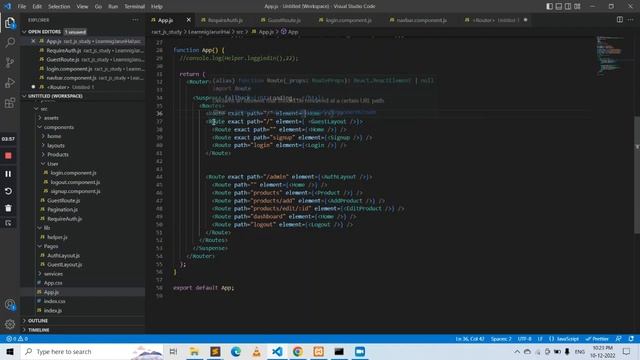Viewport: 640px width, 360px height.
Task: Open the Manage gear icon
Action: (10, 324)
